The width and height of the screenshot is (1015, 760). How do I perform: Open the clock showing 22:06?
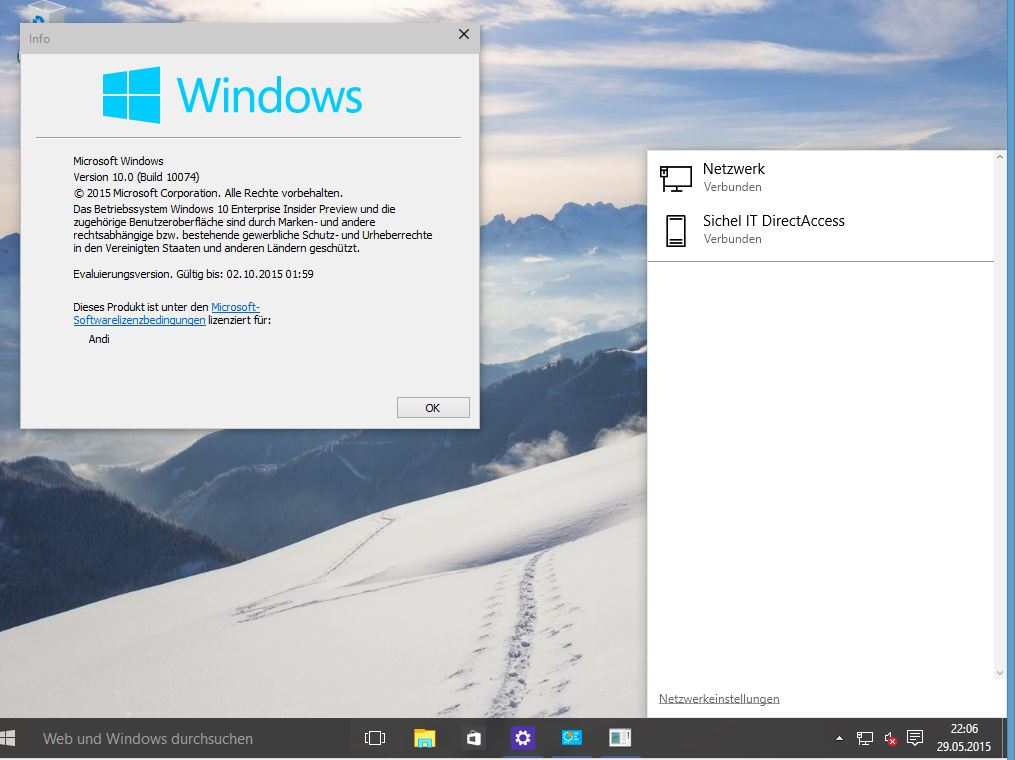point(964,738)
